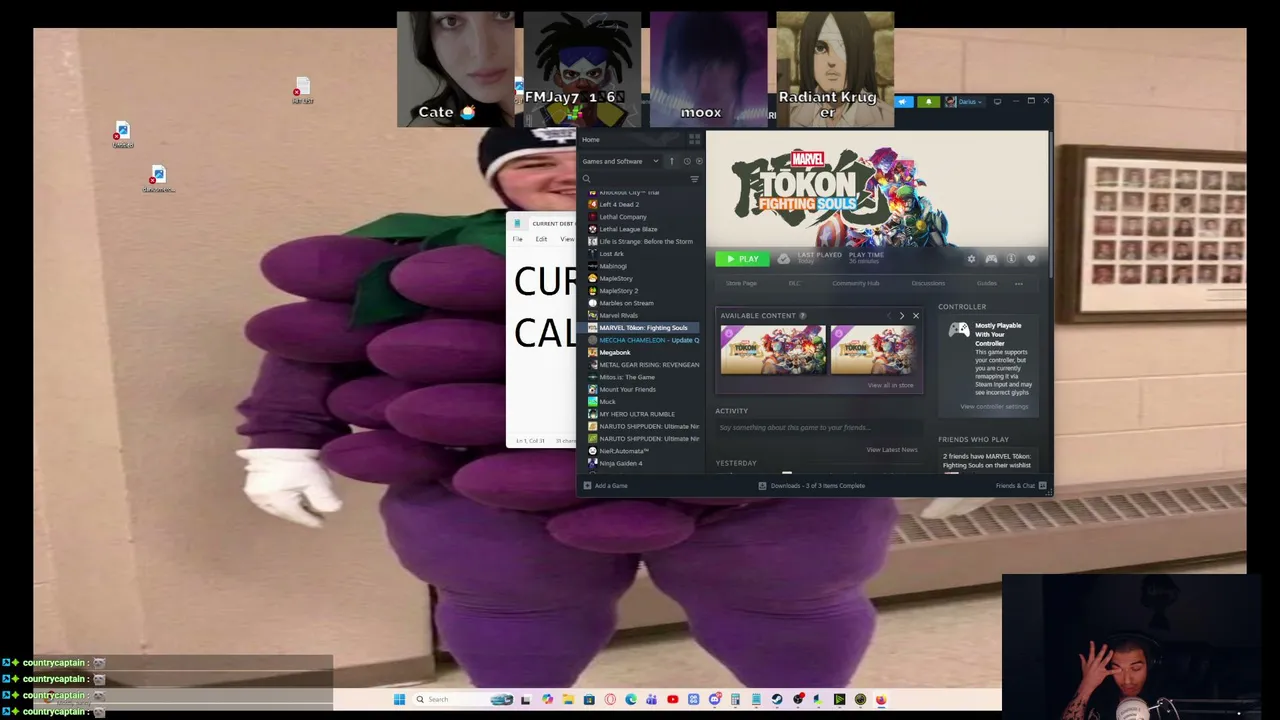This screenshot has height=720, width=1280.
Task: Open advanced filters icon next to search
Action: coord(695,179)
